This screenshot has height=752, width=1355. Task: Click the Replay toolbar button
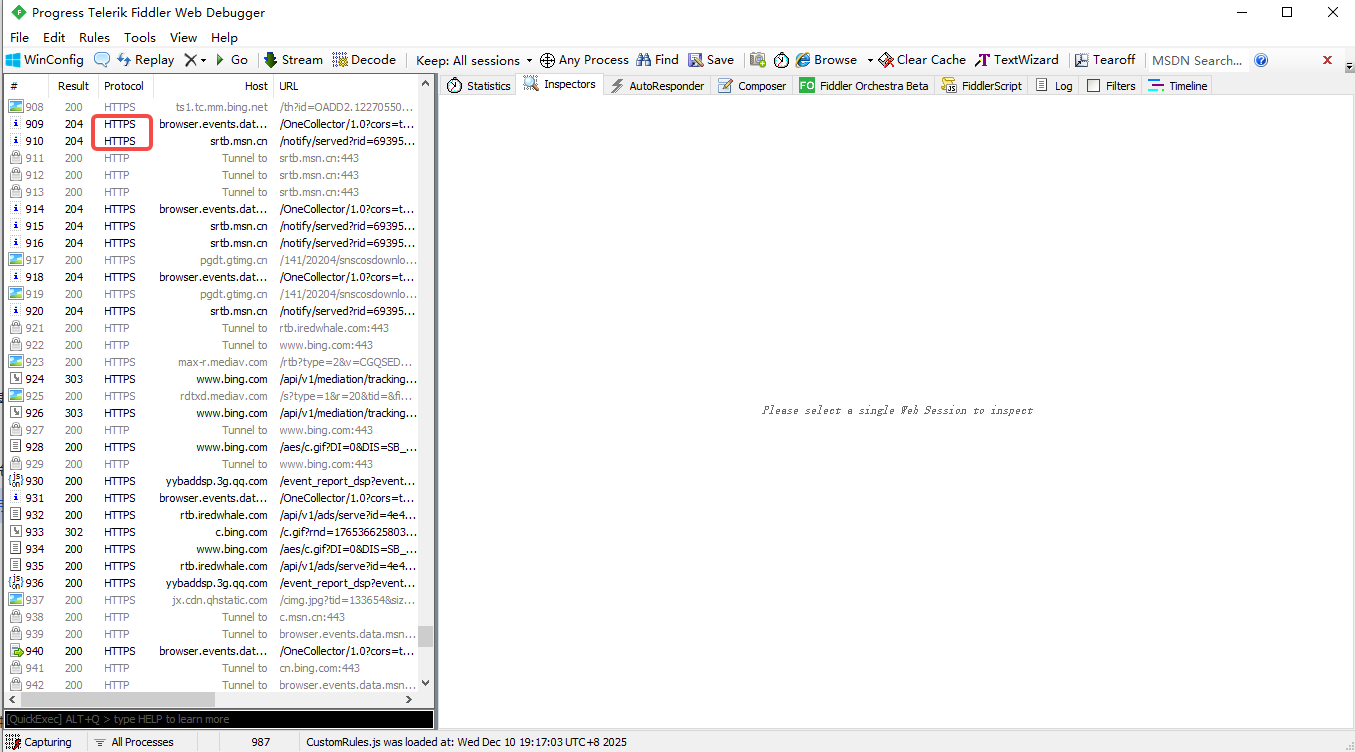click(x=145, y=60)
